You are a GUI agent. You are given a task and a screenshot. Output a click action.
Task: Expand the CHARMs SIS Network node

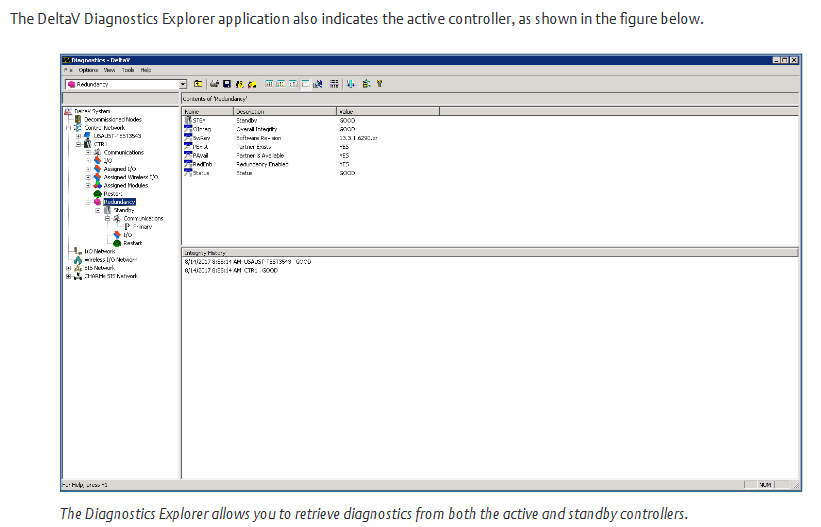[68, 276]
